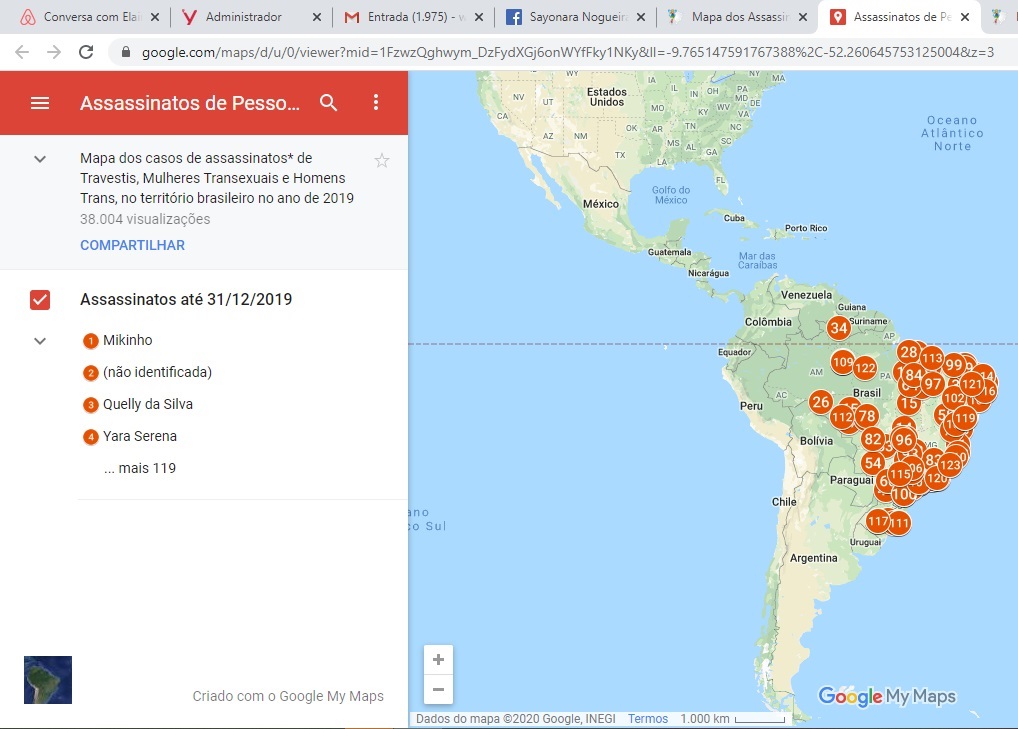Star this map with the star icon
Image resolution: width=1018 pixels, height=729 pixels.
(x=381, y=161)
